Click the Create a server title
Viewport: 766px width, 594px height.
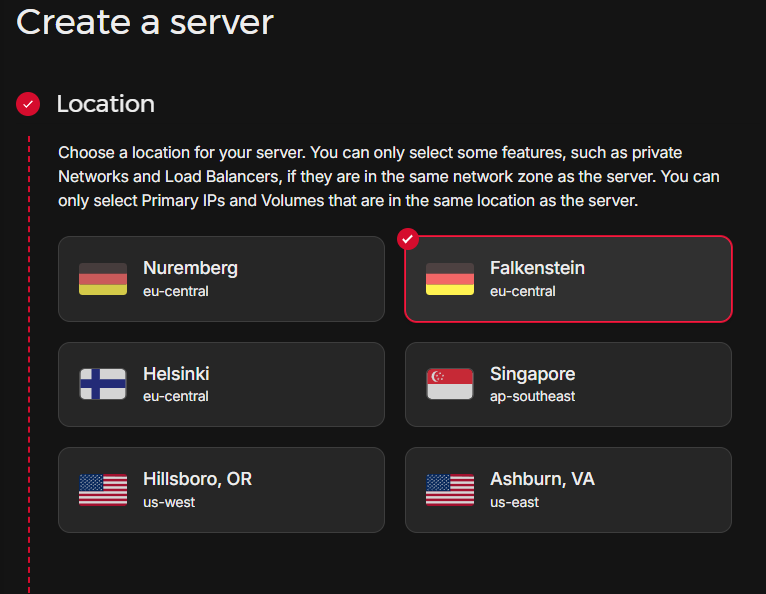(x=145, y=22)
